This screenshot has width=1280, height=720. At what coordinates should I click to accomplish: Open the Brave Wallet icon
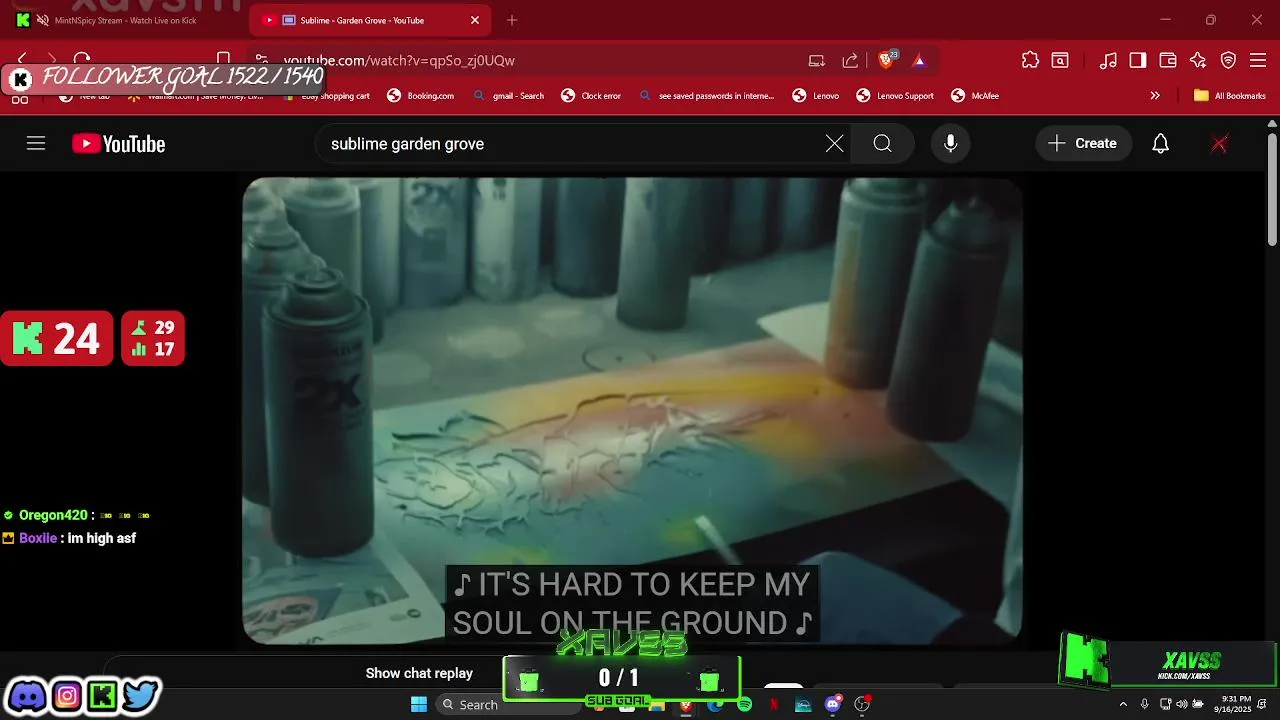point(1168,60)
